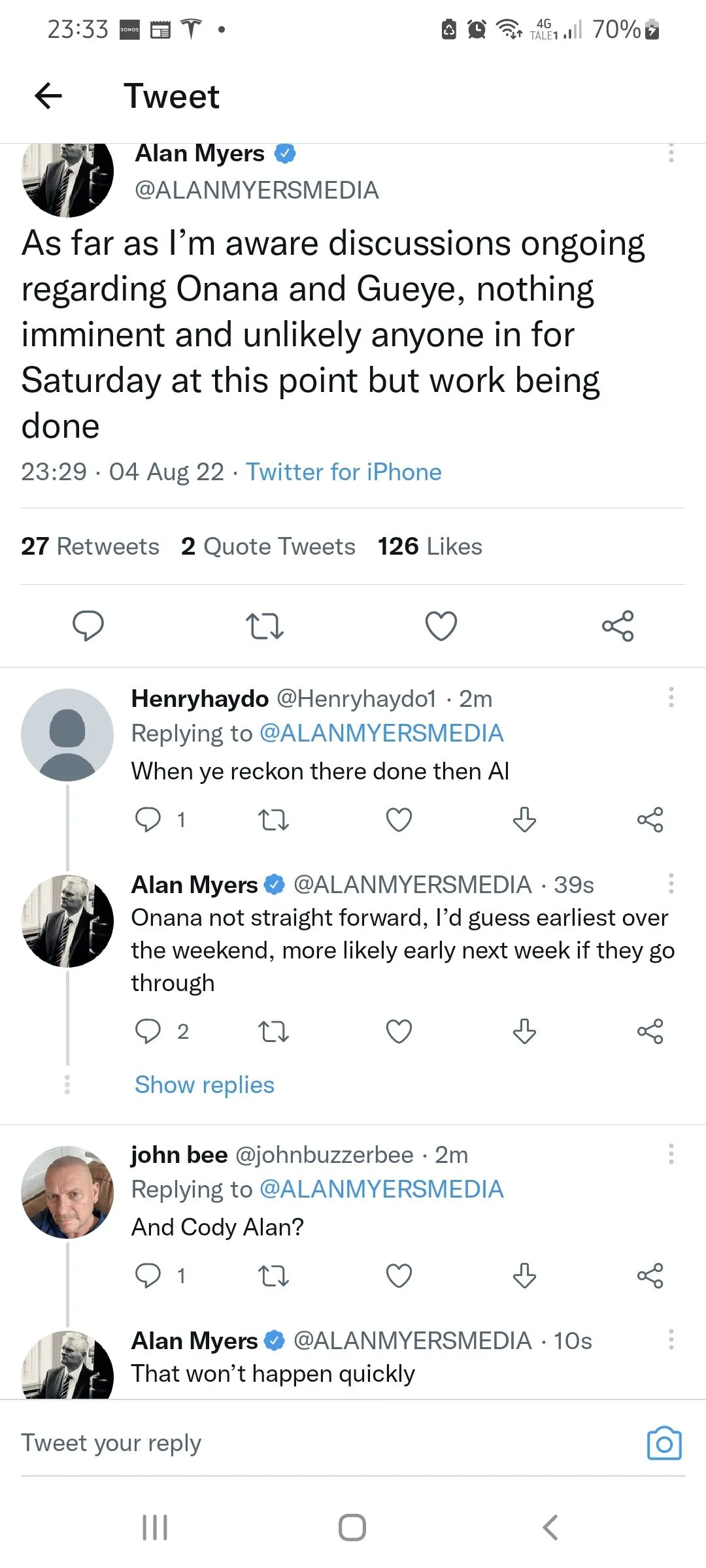Open overflow menu on Henryhaydo's reply

point(671,698)
